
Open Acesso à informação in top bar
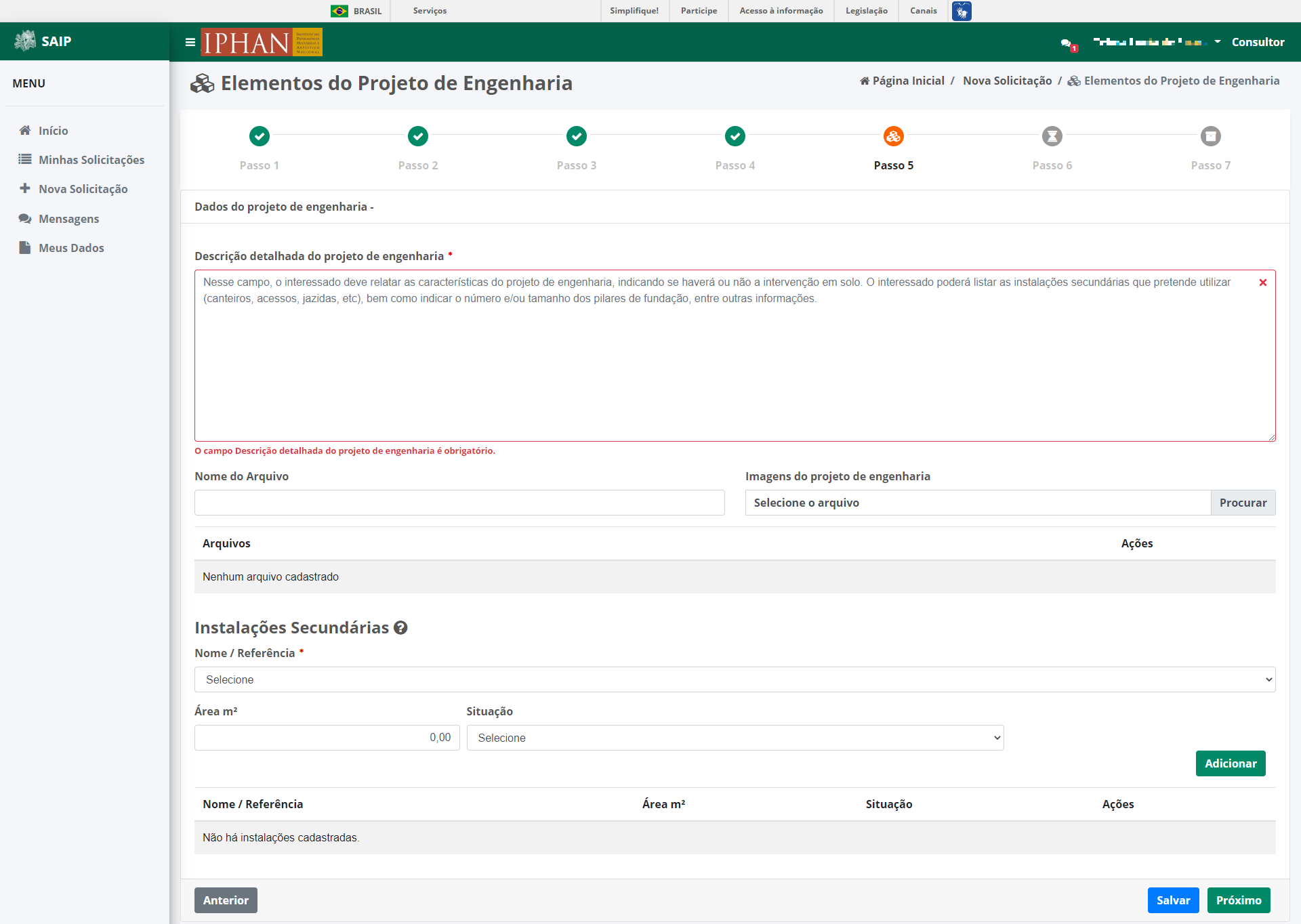tap(781, 11)
